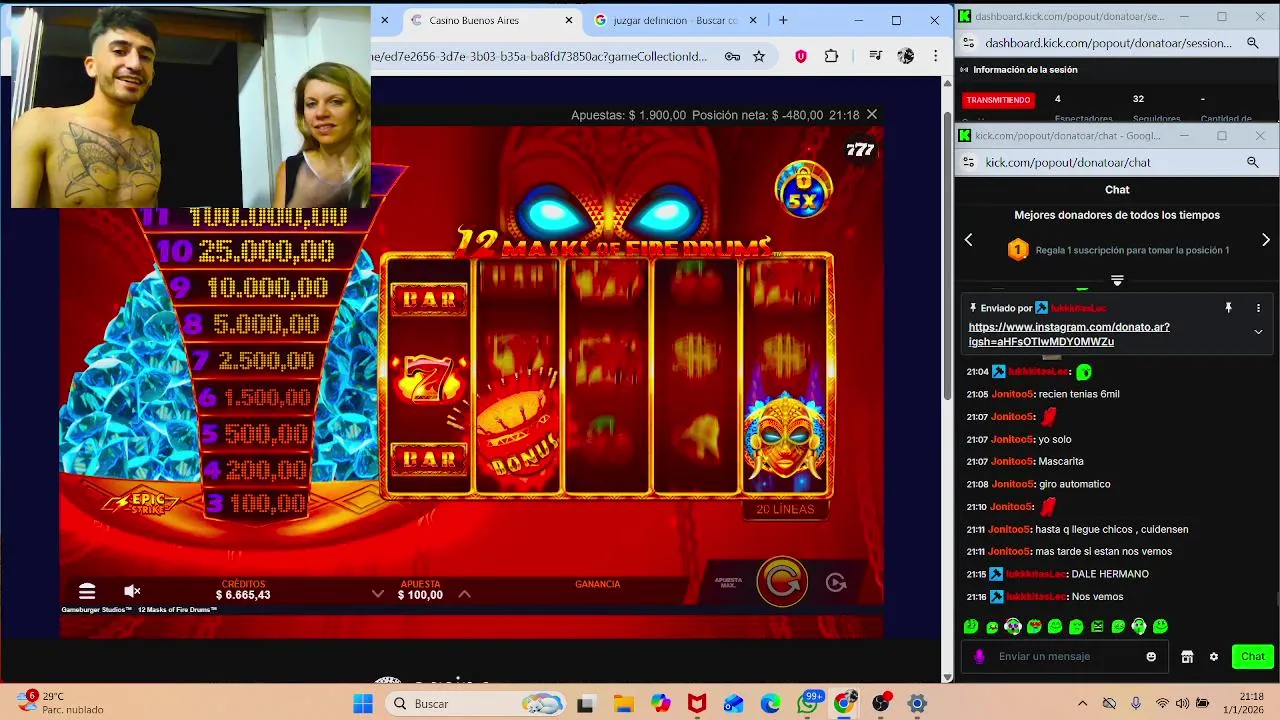Focus the Enviar un mensaje field
This screenshot has width=1280, height=720.
(x=1065, y=656)
